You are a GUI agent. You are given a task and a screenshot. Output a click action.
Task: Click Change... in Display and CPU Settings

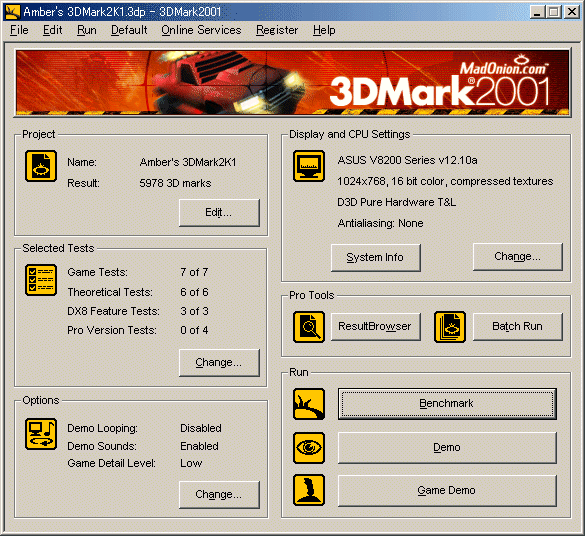[517, 257]
